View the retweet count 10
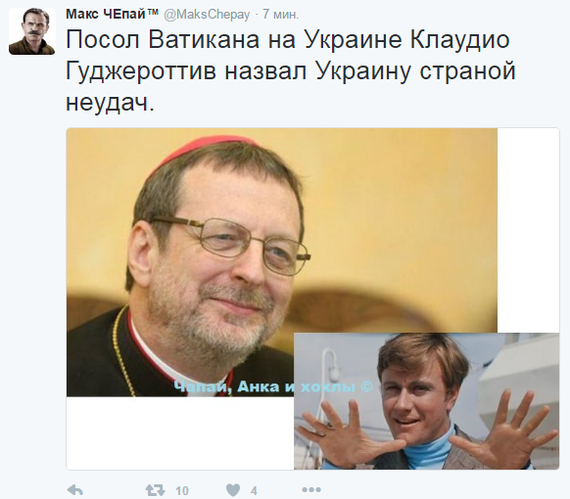 182,491
